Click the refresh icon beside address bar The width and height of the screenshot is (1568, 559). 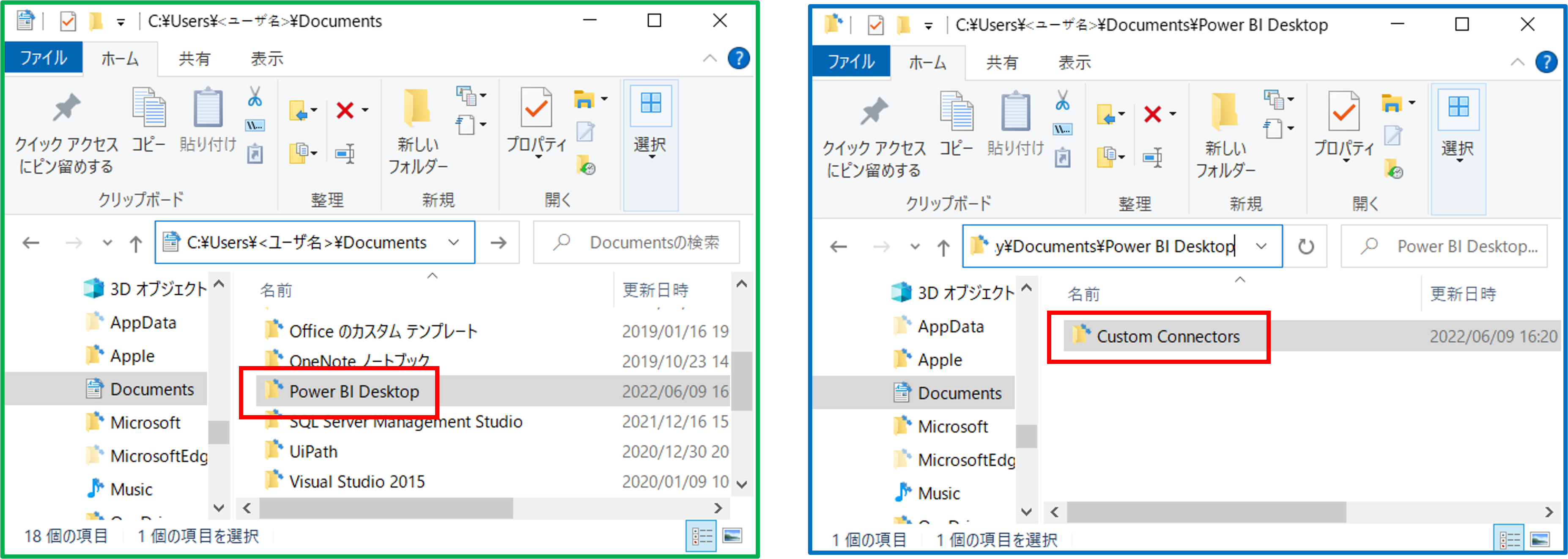coord(1307,246)
